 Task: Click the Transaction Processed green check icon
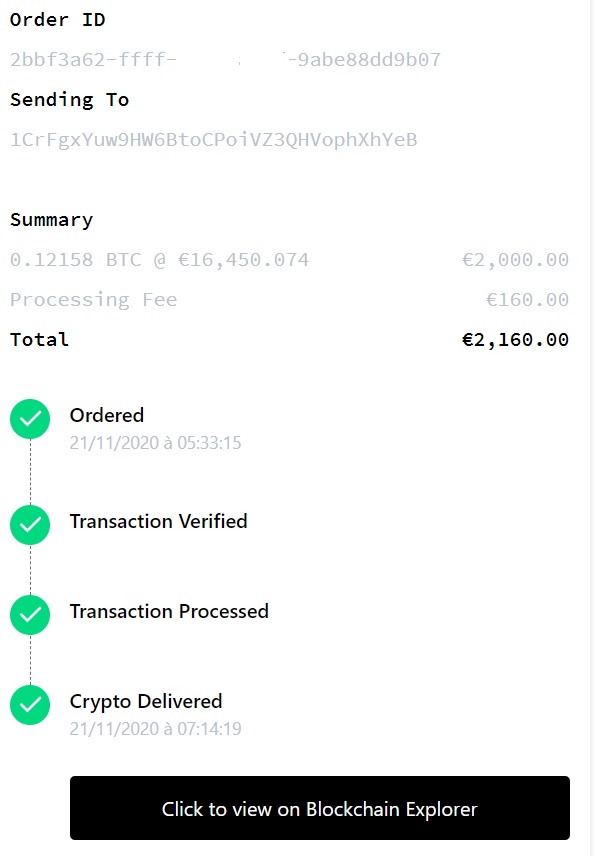[x=30, y=615]
